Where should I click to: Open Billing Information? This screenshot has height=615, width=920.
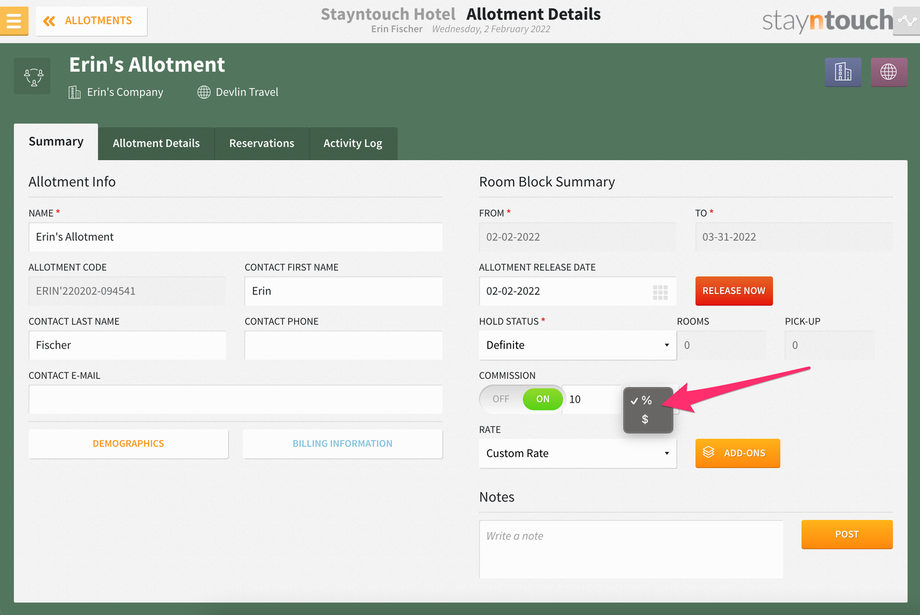point(343,444)
